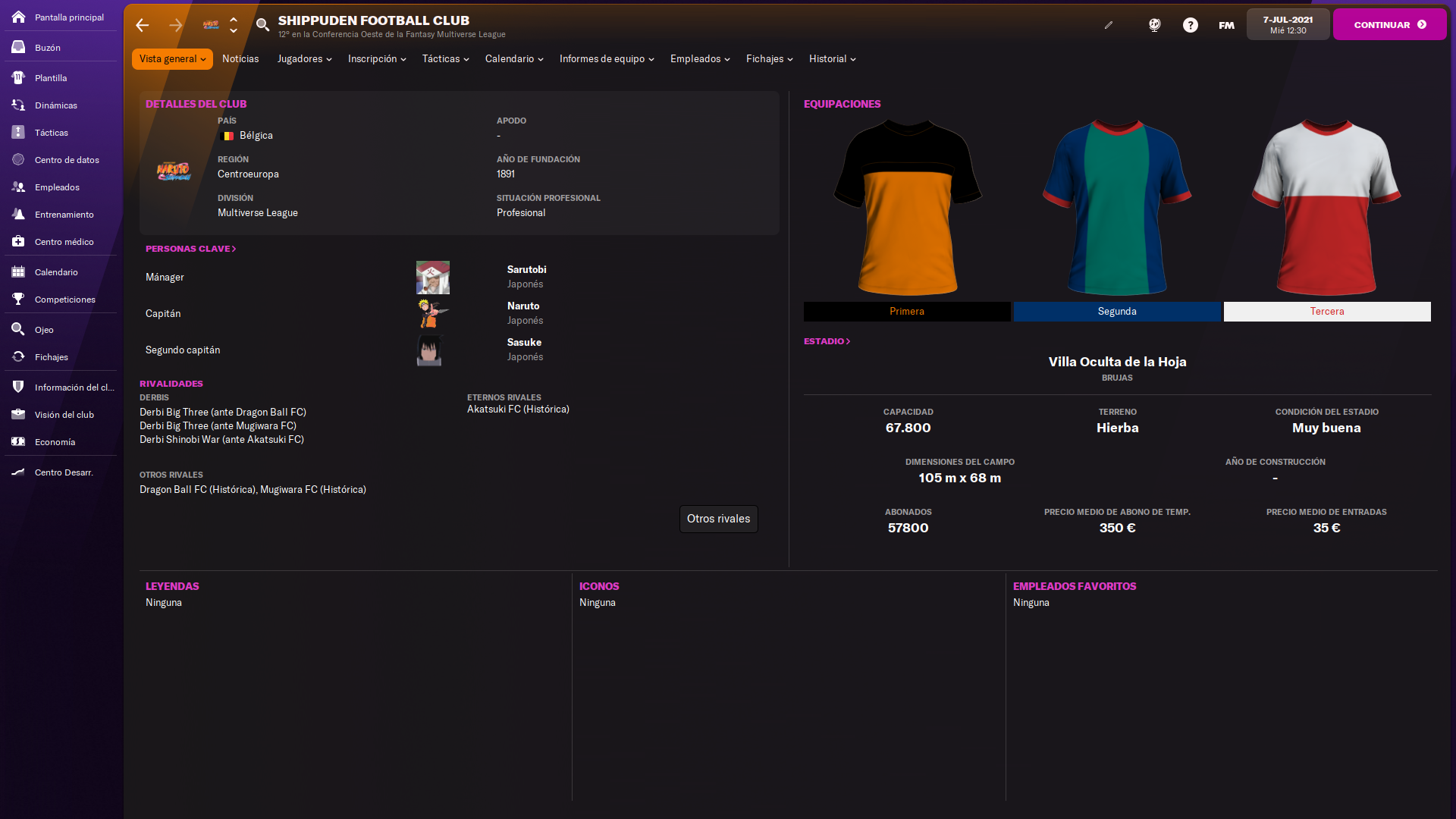Viewport: 1456px width, 819px height.
Task: Click Multiverse League division entry
Action: click(258, 213)
